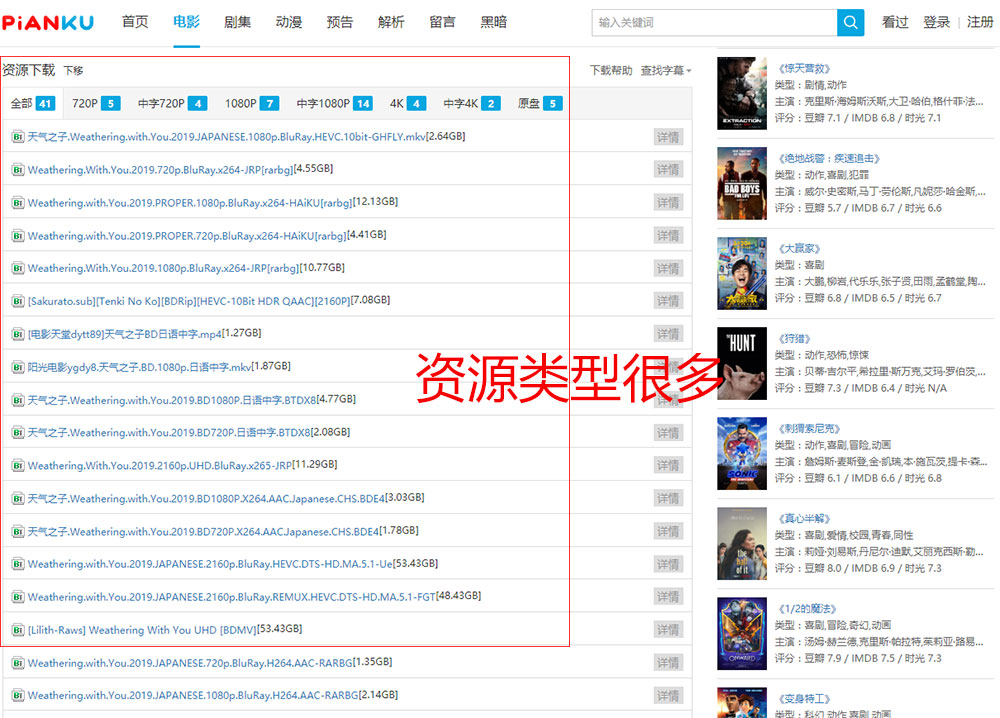1000x718 pixels.
Task: Open The Hunt movie poster thumbnail
Action: click(x=742, y=363)
